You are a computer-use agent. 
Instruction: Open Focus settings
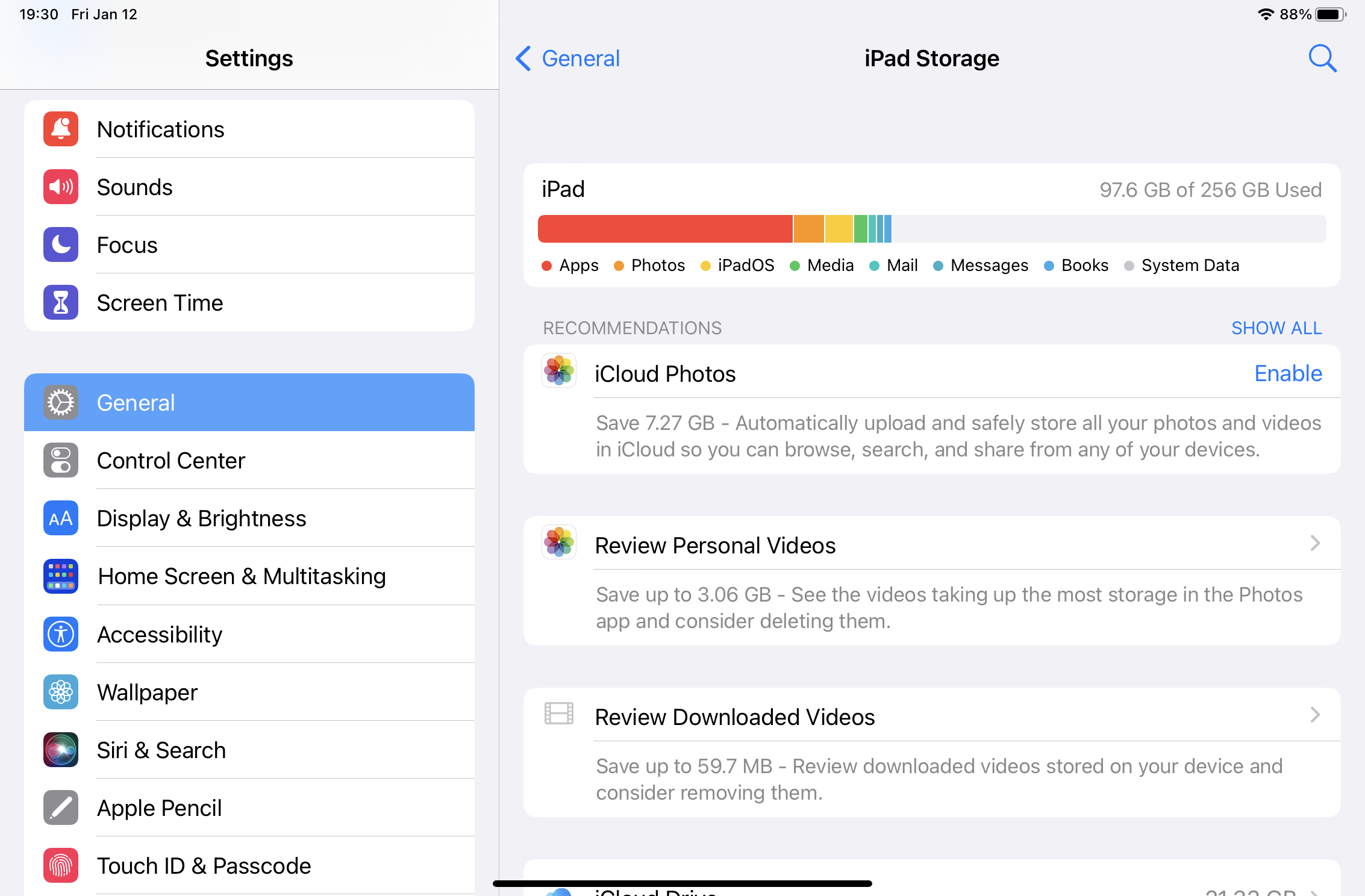[x=249, y=244]
